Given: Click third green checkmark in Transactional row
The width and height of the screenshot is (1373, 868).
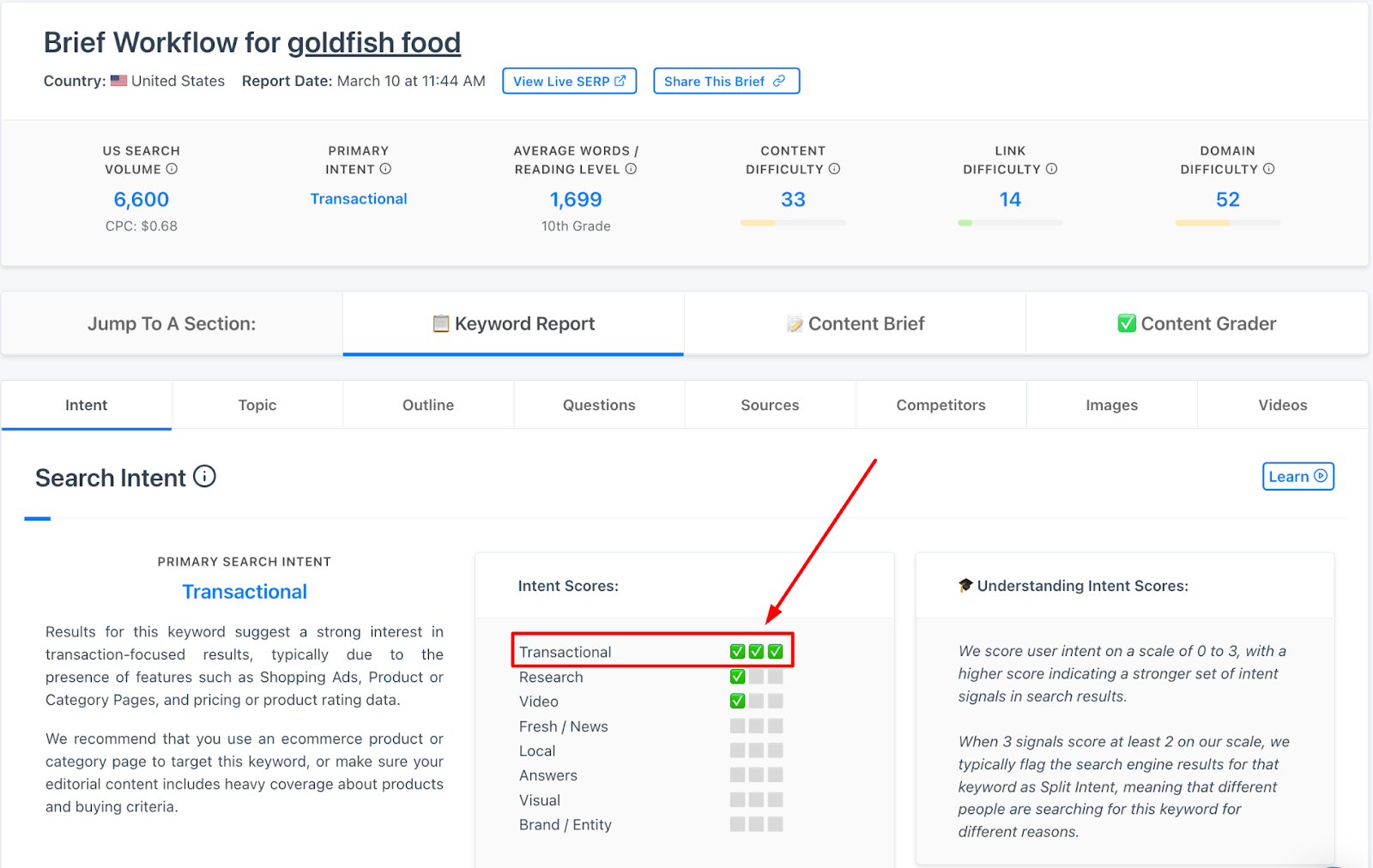Looking at the screenshot, I should tap(776, 652).
